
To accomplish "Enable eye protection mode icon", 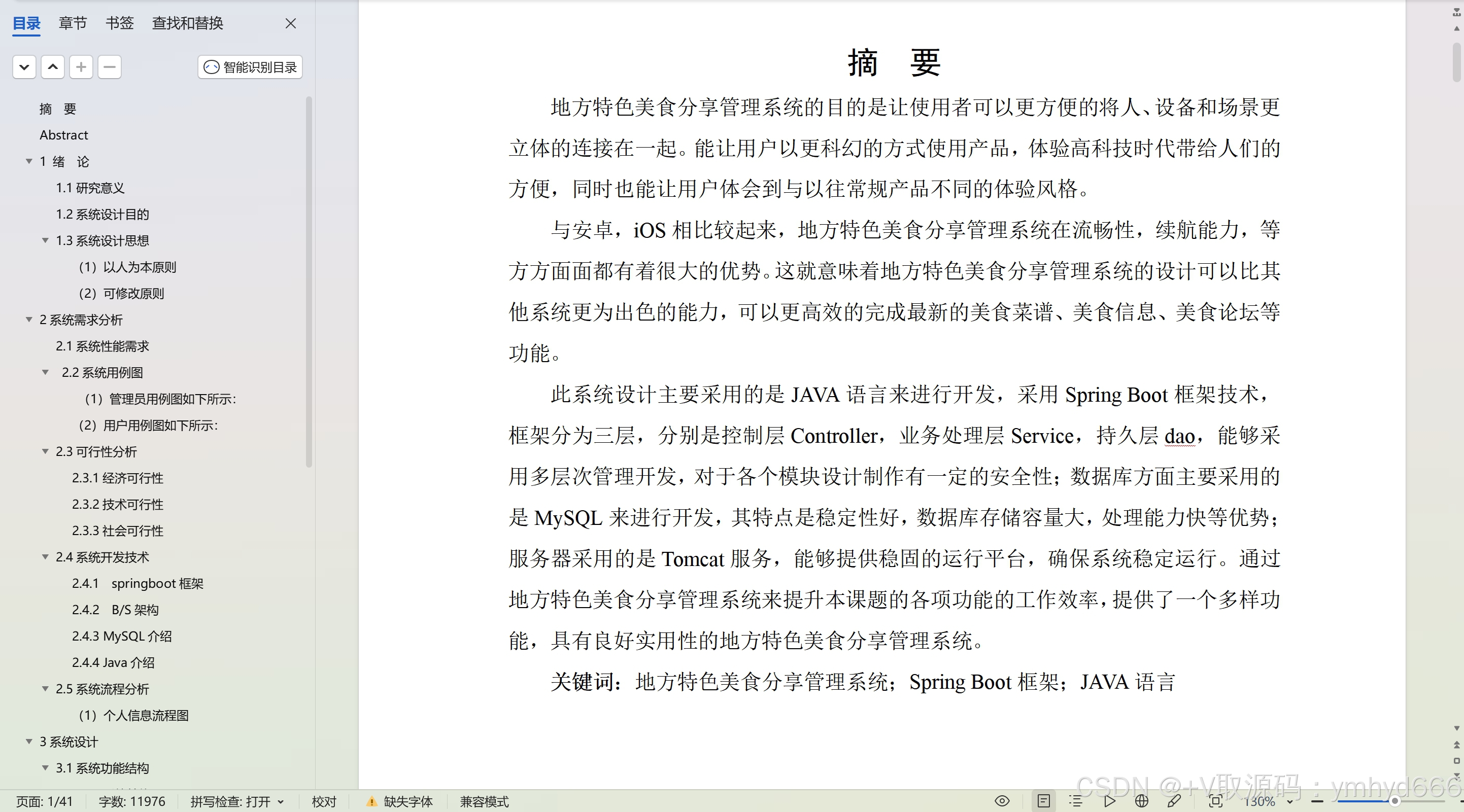I will tap(1002, 801).
